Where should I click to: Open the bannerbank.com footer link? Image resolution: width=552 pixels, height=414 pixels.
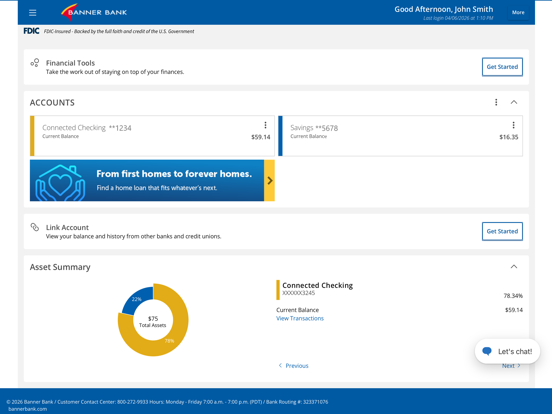point(27,409)
